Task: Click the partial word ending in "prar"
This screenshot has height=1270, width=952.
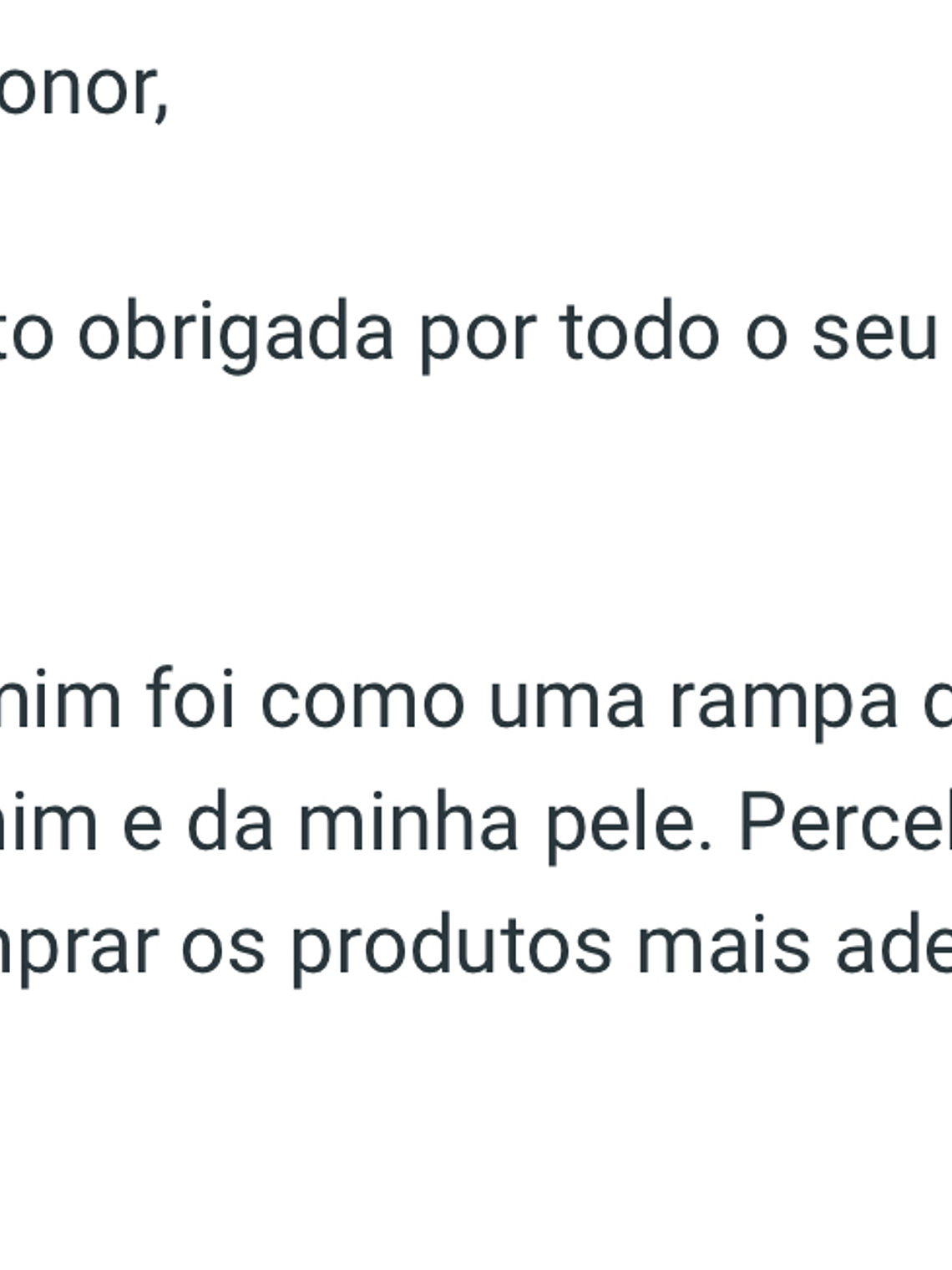Action: [x=79, y=946]
